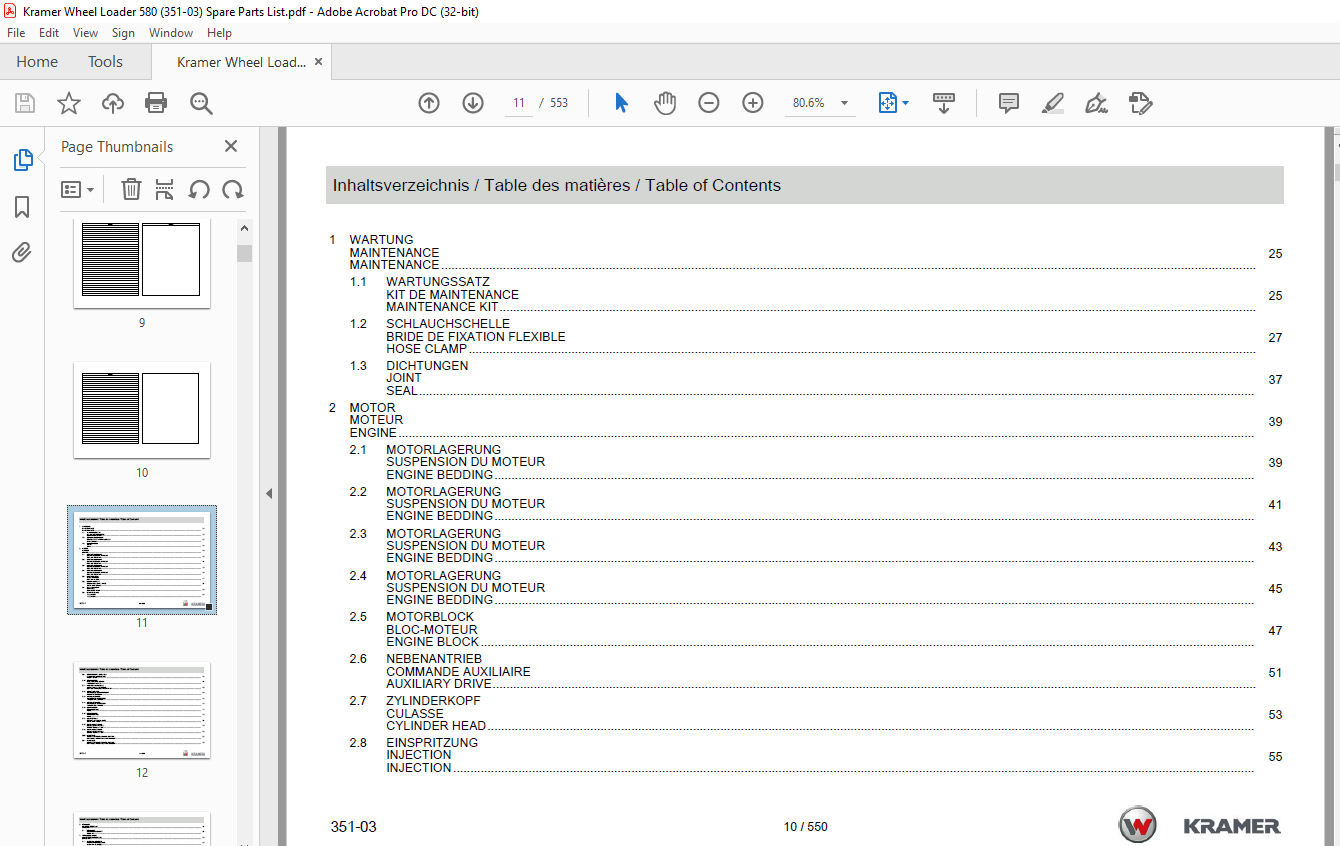The width and height of the screenshot is (1340, 846).
Task: Open the Window menu
Action: [171, 33]
